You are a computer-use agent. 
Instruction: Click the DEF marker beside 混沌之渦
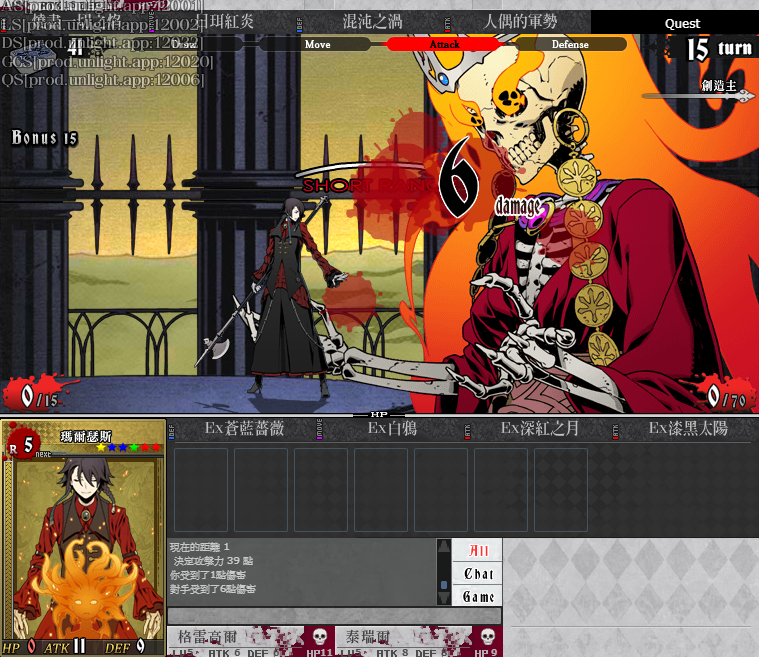(x=299, y=24)
